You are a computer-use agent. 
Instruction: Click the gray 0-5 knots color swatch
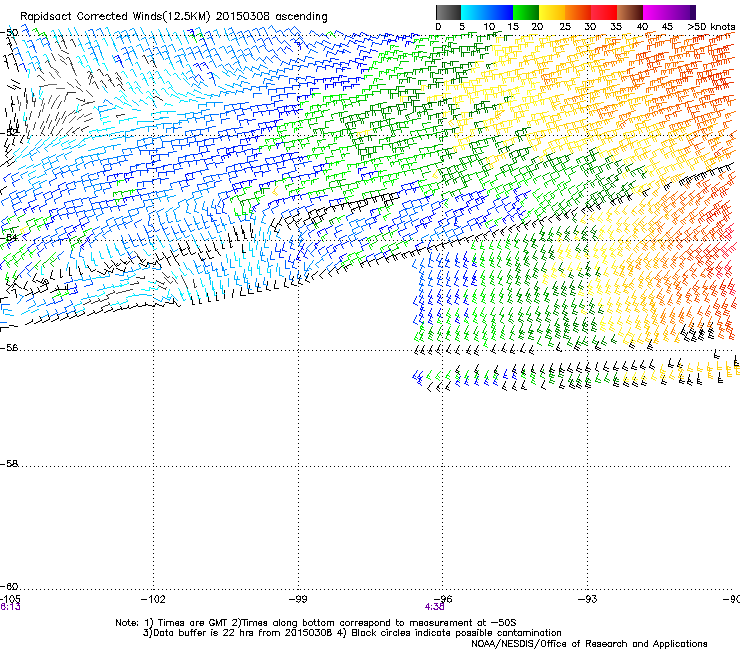click(x=448, y=12)
